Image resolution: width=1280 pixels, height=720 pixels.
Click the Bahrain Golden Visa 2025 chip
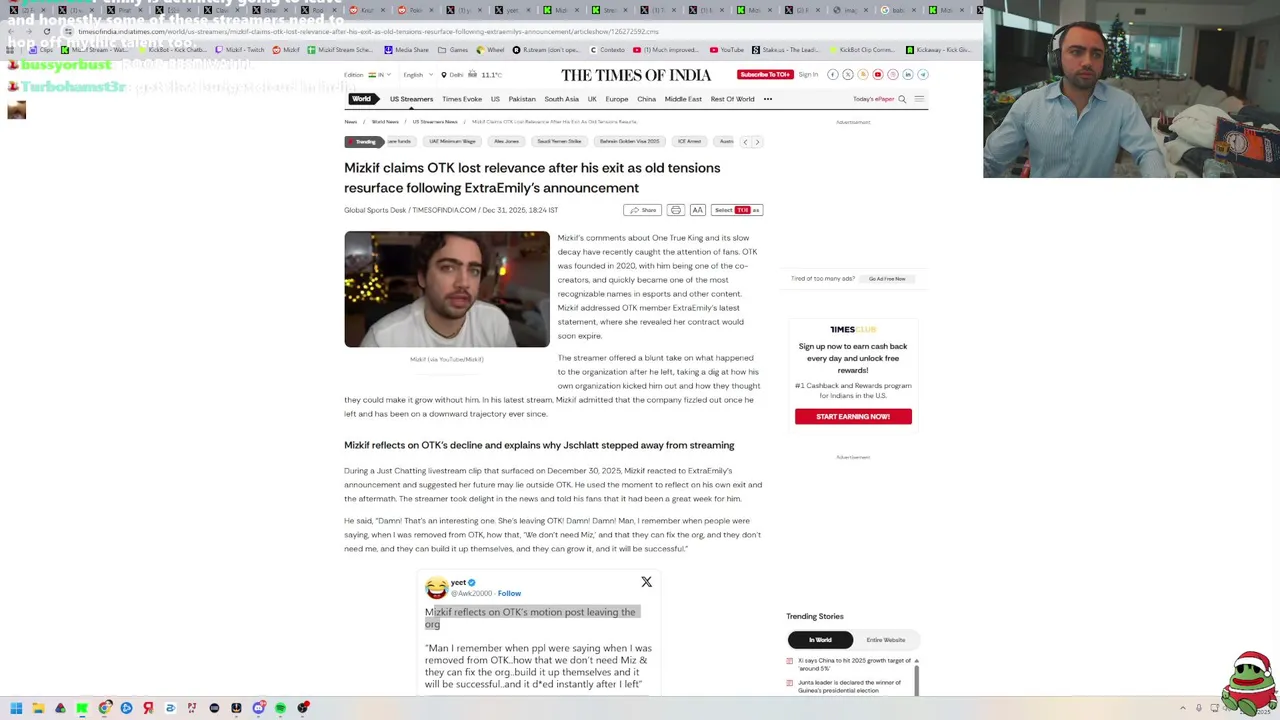[x=629, y=142]
